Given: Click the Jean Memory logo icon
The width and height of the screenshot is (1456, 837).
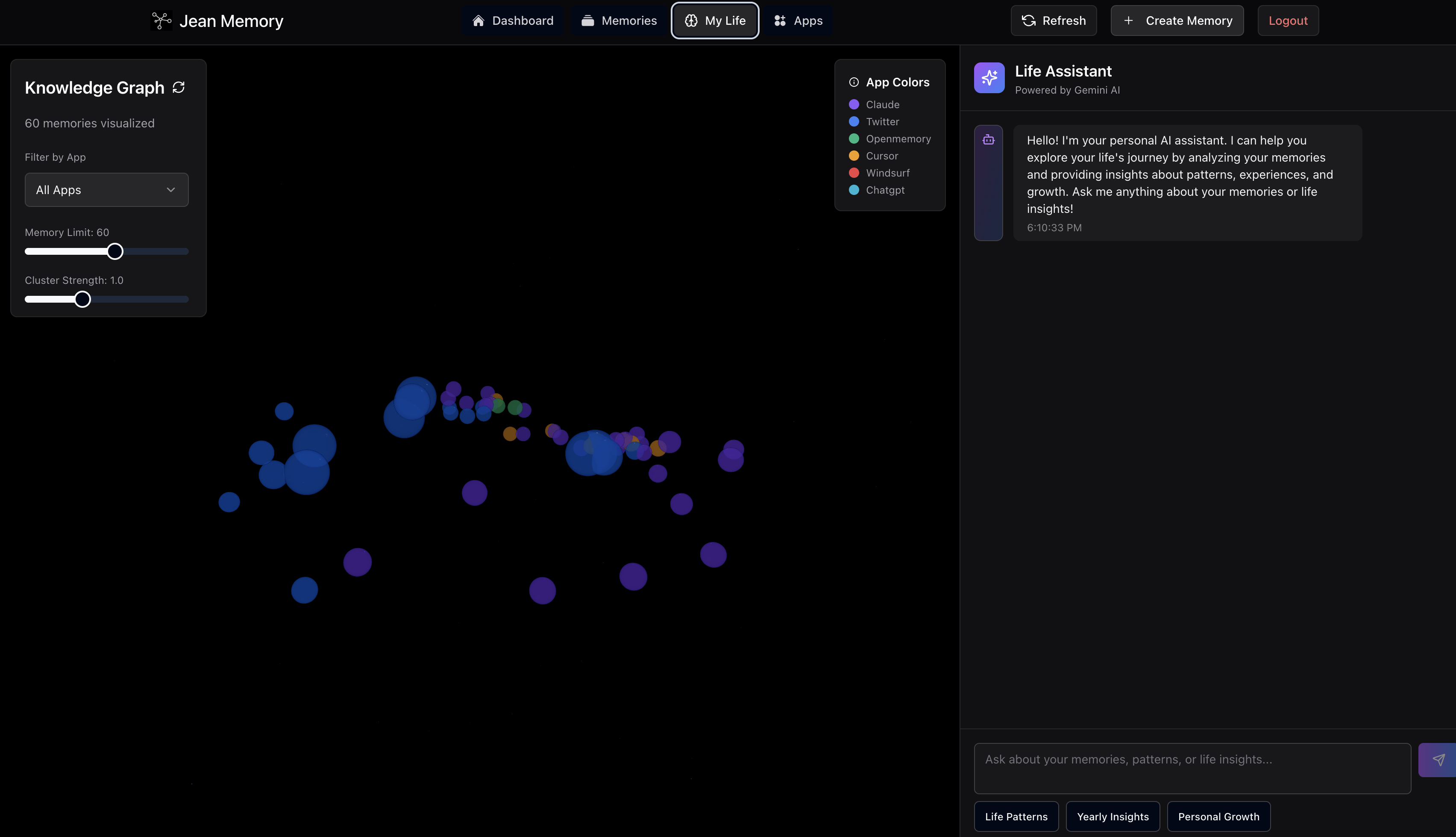Looking at the screenshot, I should (161, 21).
